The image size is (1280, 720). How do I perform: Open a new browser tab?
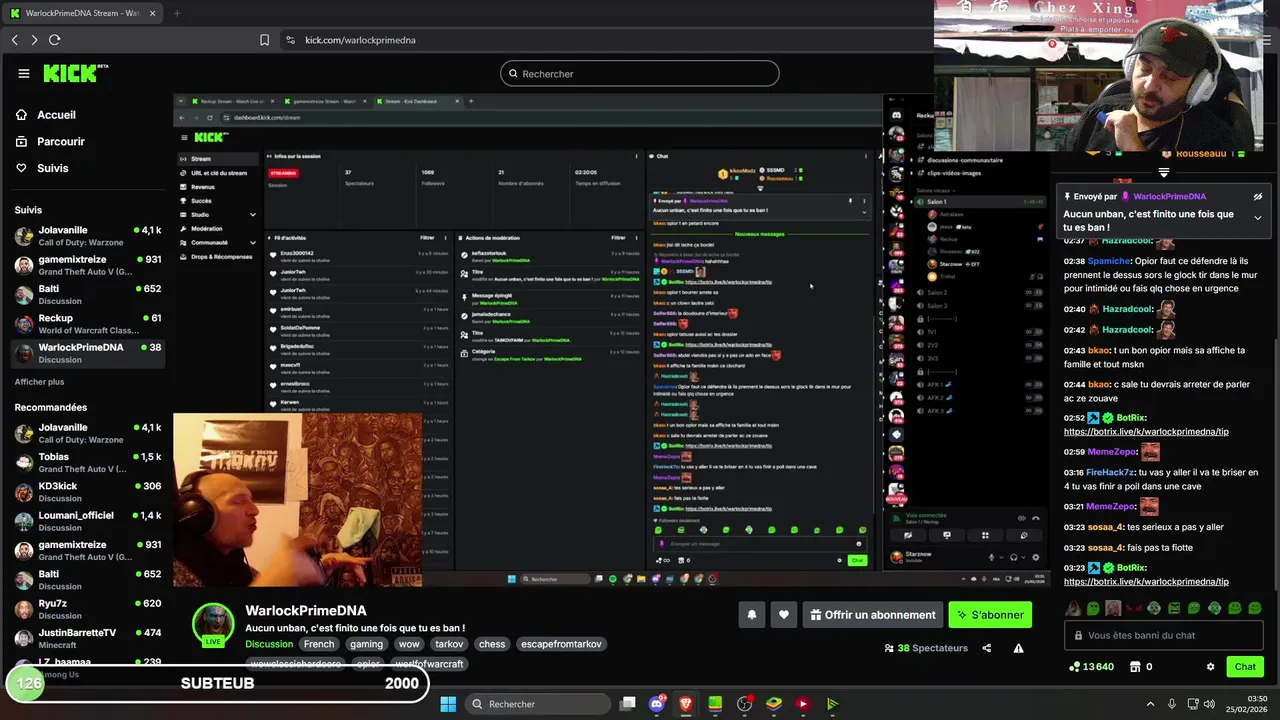click(177, 13)
